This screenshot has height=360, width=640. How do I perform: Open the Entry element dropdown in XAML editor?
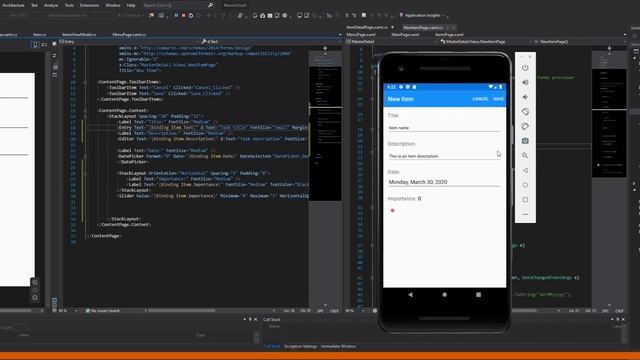coord(129,42)
